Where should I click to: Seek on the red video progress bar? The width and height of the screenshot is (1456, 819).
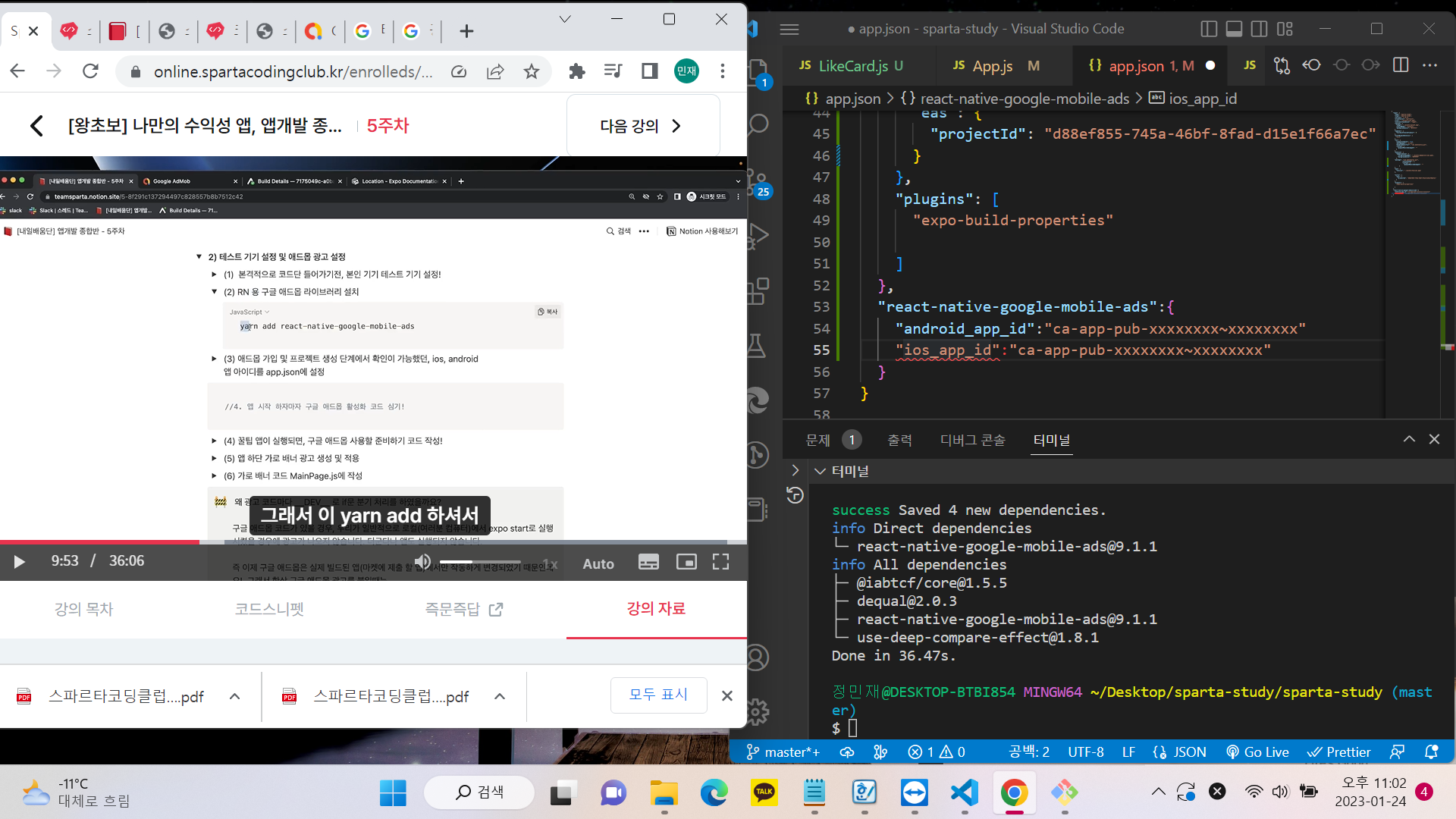coord(99,541)
